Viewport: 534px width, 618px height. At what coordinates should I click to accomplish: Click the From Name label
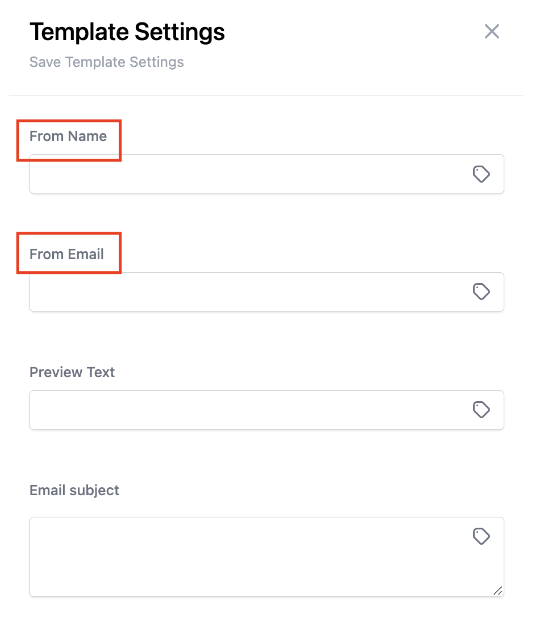pyautogui.click(x=68, y=136)
